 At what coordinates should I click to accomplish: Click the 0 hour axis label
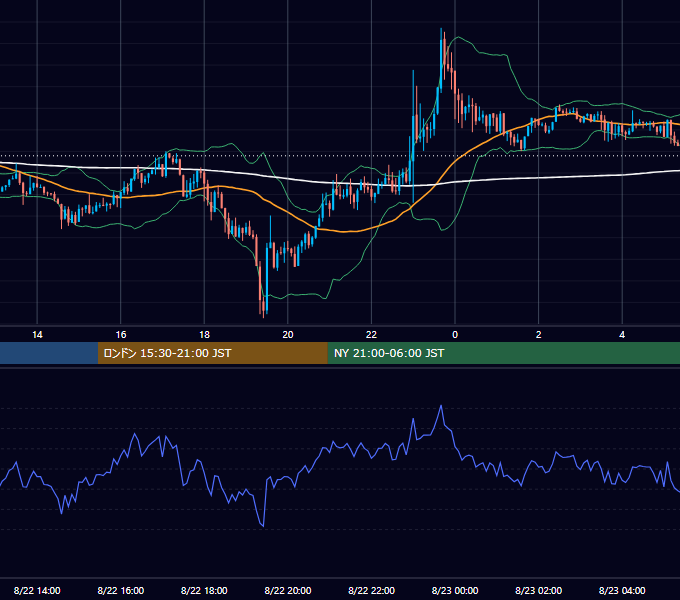455,335
